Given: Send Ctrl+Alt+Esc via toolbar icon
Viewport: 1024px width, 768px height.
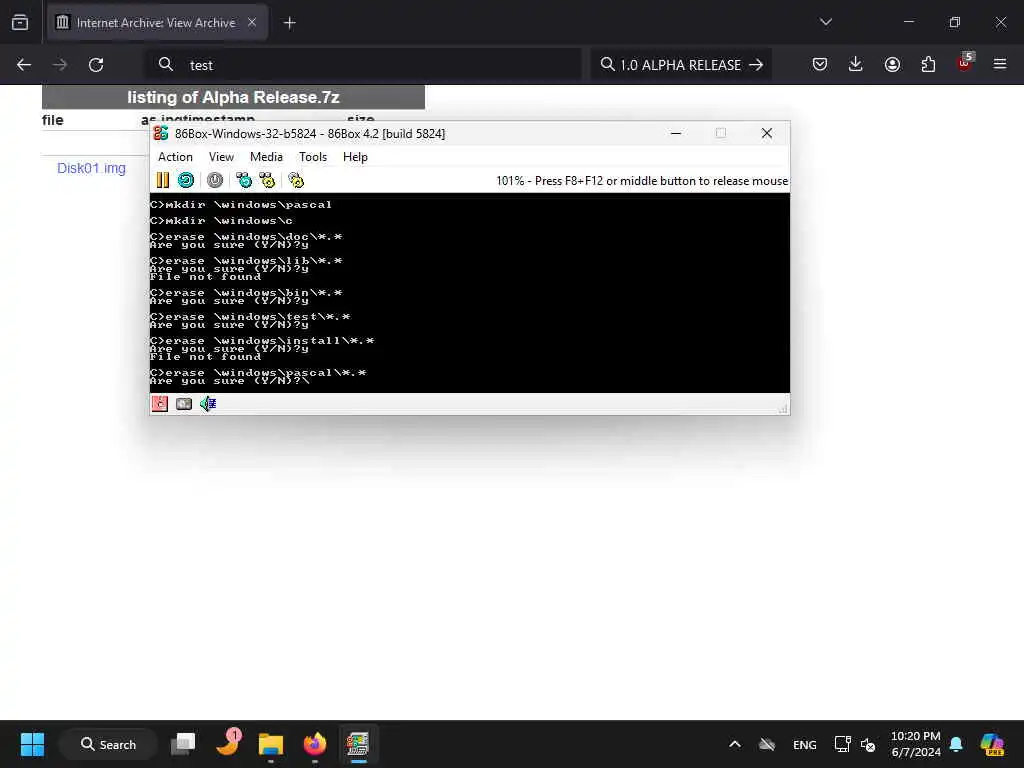Looking at the screenshot, I should click(x=267, y=180).
